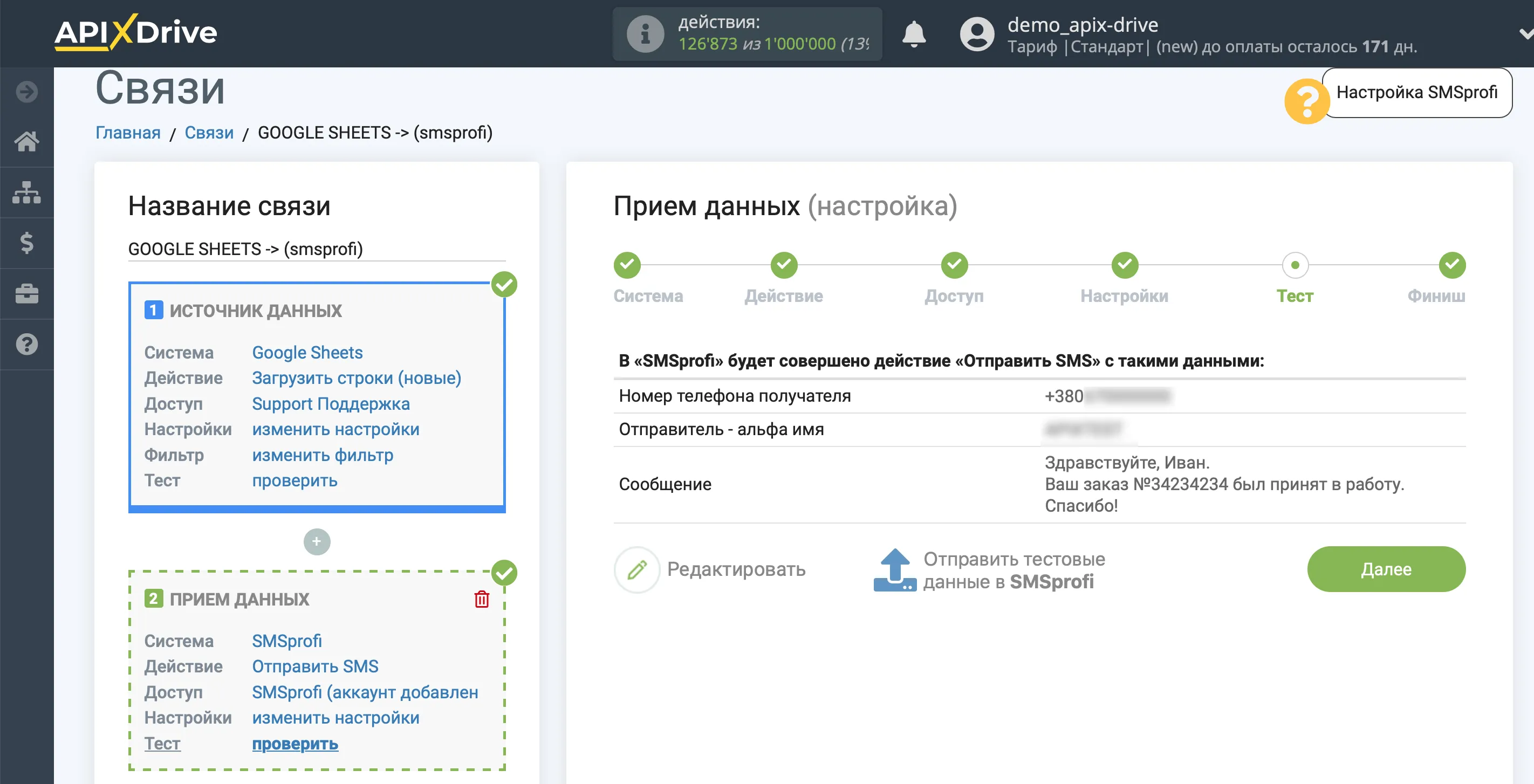Open the question mark help icon in sidebar
1534x784 pixels.
click(27, 344)
